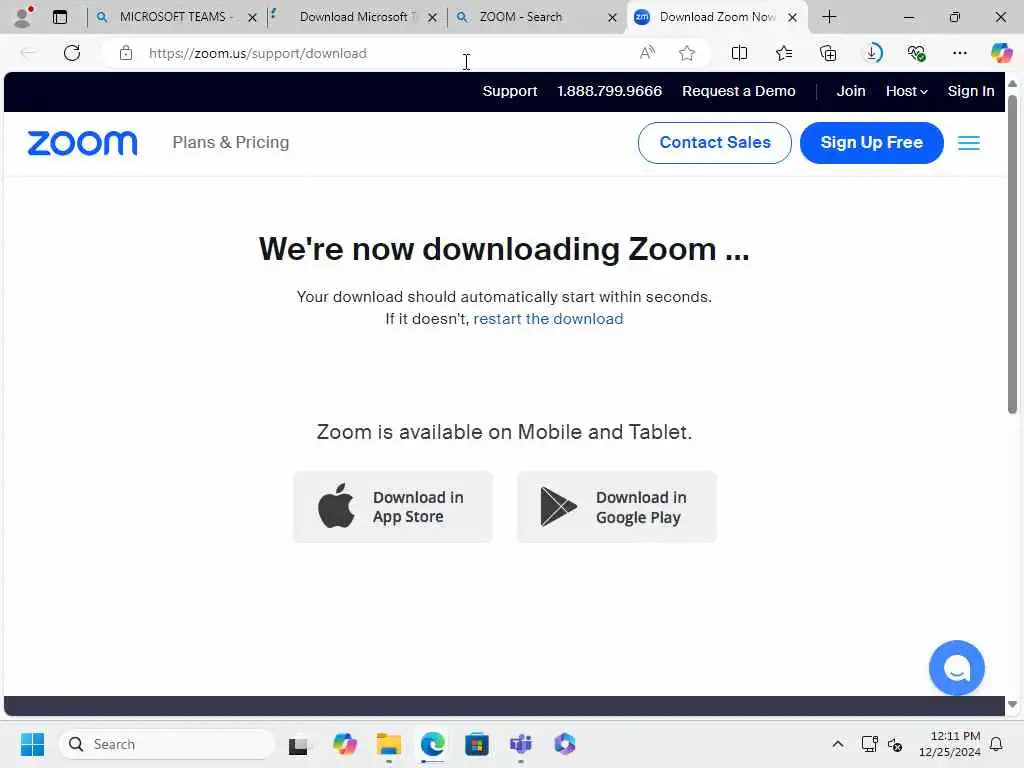Click the scrollbar down arrow
1024x768 pixels.
point(1012,704)
